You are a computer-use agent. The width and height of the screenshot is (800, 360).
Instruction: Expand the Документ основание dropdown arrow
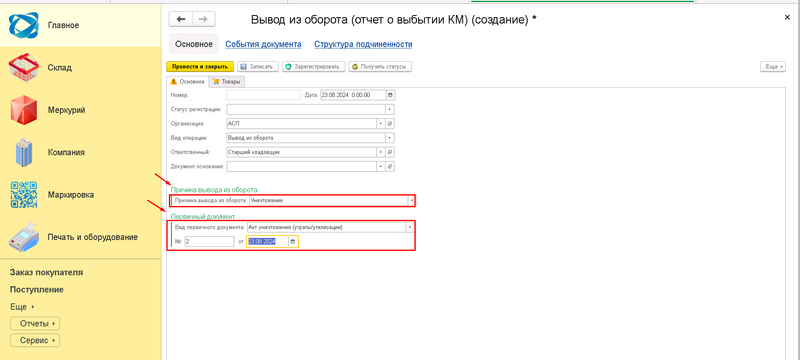click(x=381, y=166)
